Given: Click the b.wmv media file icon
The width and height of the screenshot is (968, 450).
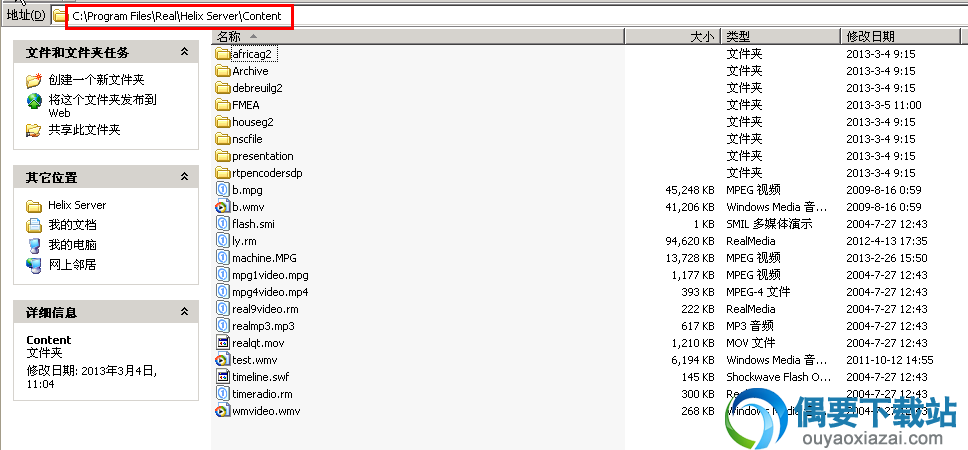Looking at the screenshot, I should [x=222, y=207].
